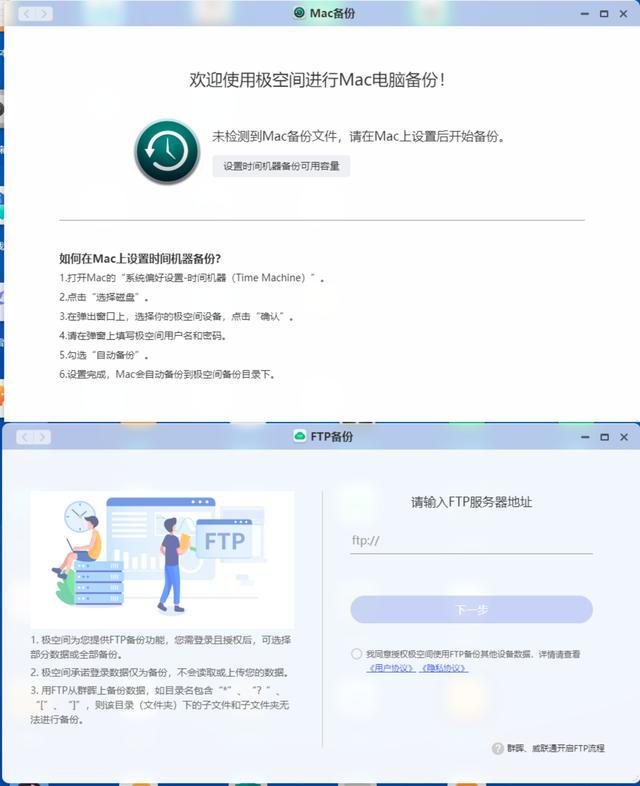This screenshot has height=786, width=640.
Task: Click step 1 about Time Machine preferences
Action: click(x=192, y=278)
